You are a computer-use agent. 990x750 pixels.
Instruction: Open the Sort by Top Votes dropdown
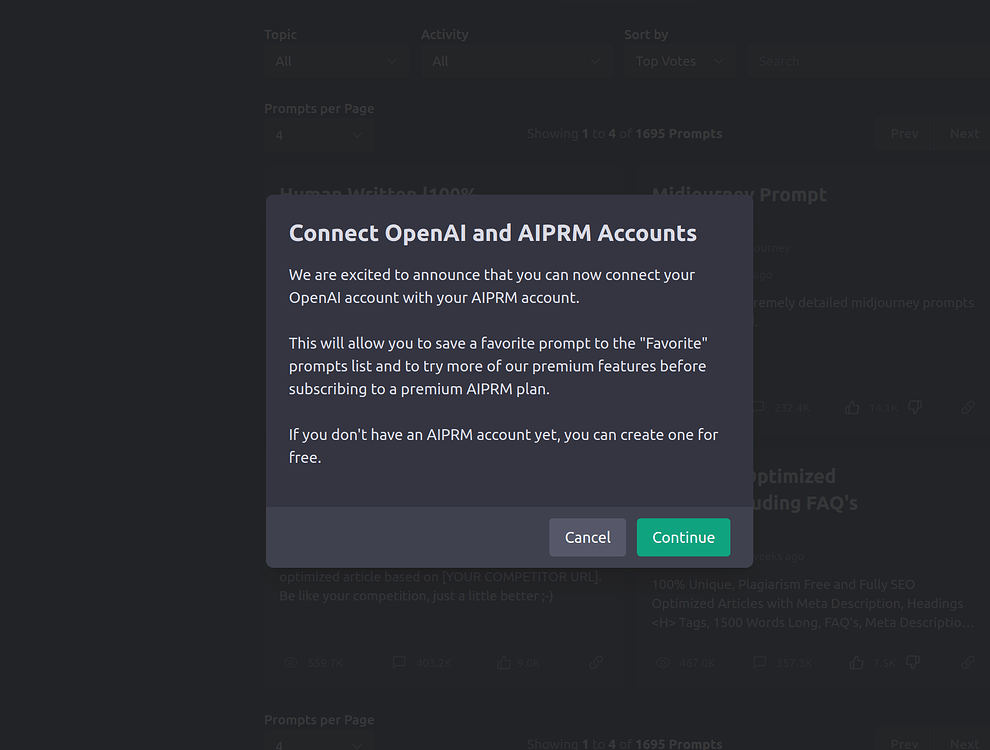tap(680, 61)
